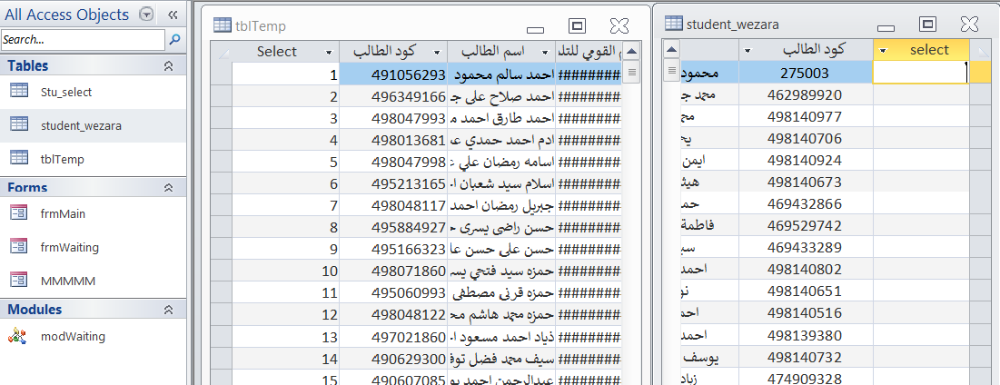
Task: Open Select column filter dropdown in tblTemp
Action: coord(328,52)
